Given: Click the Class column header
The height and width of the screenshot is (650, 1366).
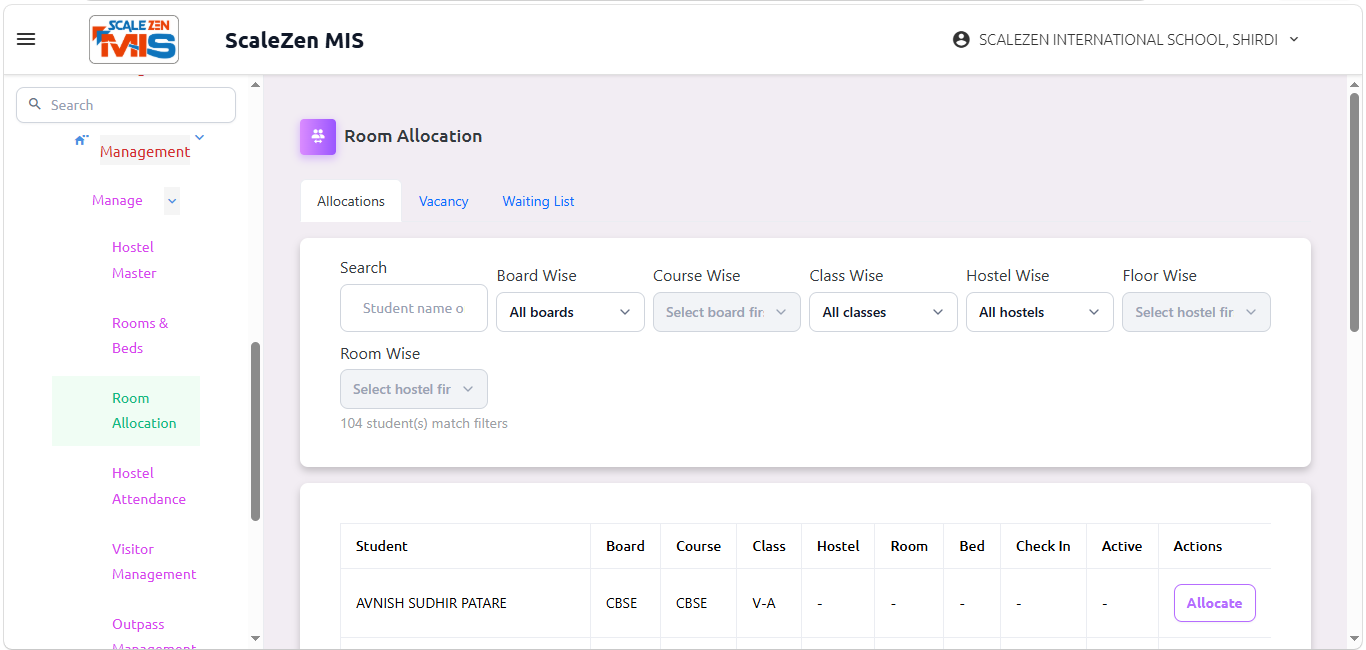Looking at the screenshot, I should 769,546.
